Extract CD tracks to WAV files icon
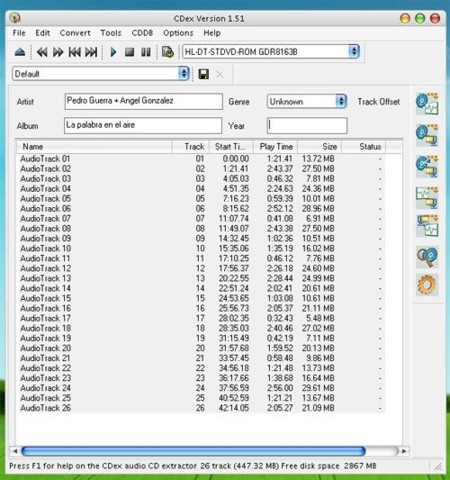Image resolution: width=450 pixels, height=480 pixels. (427, 104)
